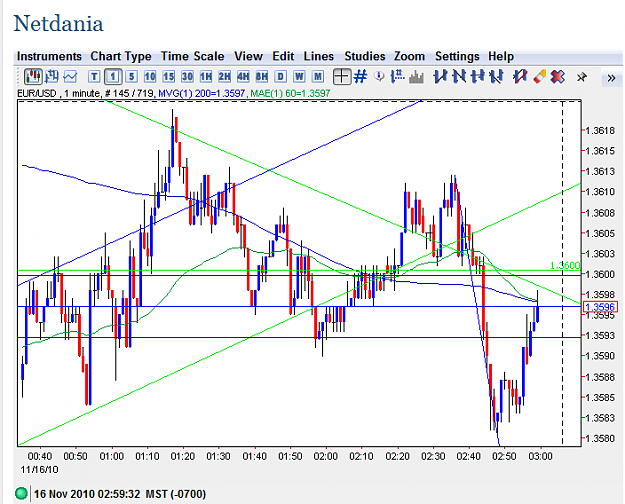
Task: Select line chart type icon
Action: (x=71, y=76)
